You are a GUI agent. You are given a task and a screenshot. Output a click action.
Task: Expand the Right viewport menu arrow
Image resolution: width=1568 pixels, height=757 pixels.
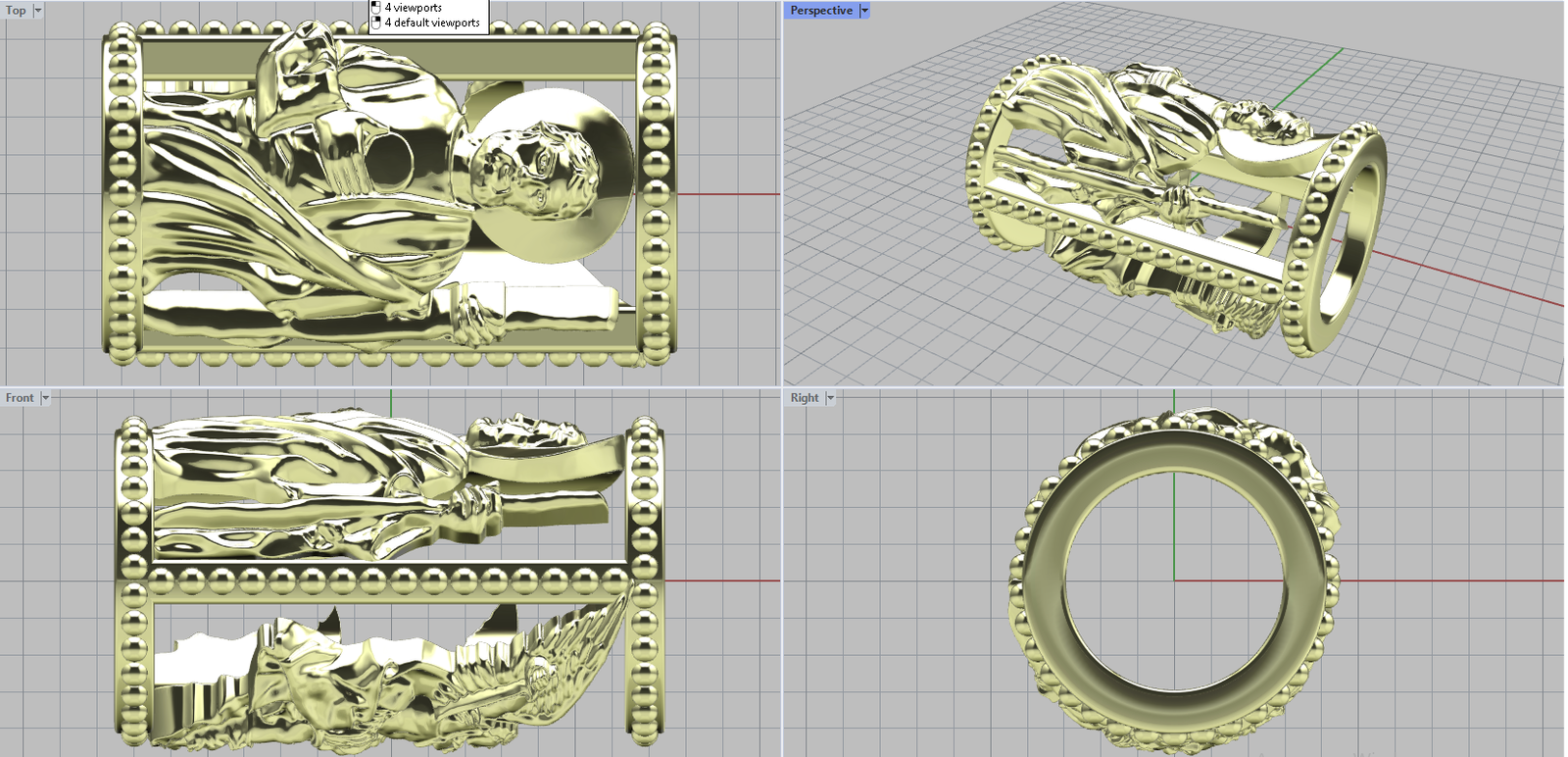coord(831,398)
